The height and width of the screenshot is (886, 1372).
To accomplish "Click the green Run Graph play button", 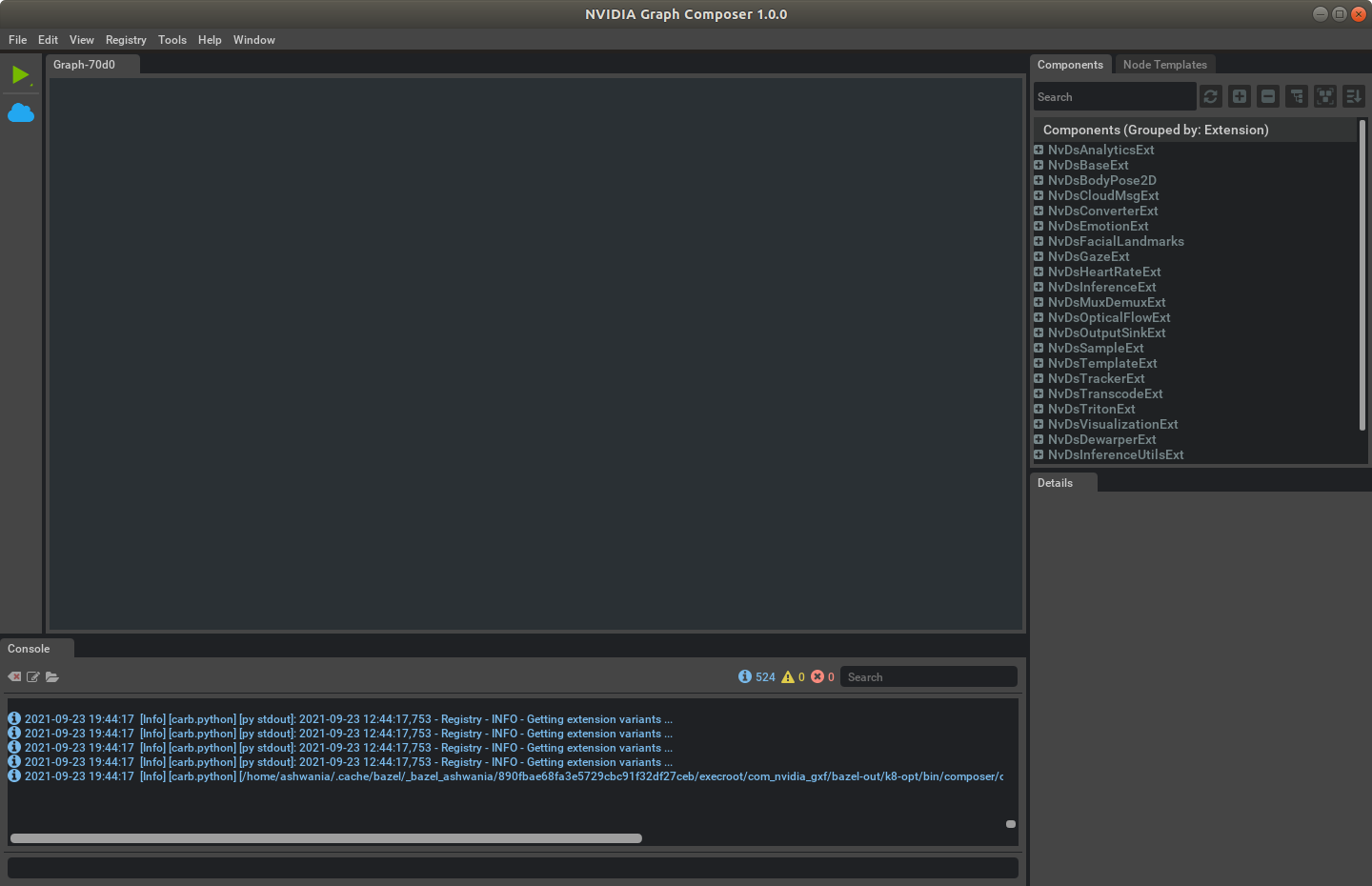I will click(x=20, y=74).
